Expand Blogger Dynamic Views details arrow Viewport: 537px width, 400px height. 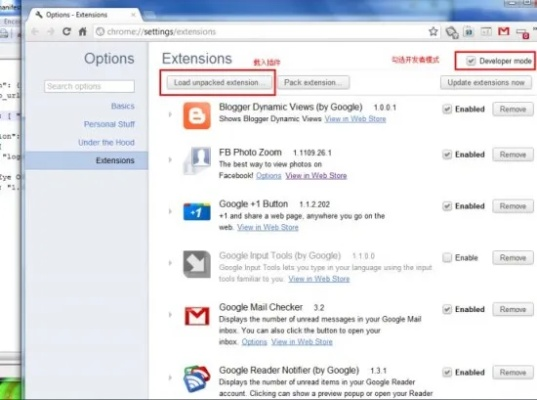pos(170,114)
